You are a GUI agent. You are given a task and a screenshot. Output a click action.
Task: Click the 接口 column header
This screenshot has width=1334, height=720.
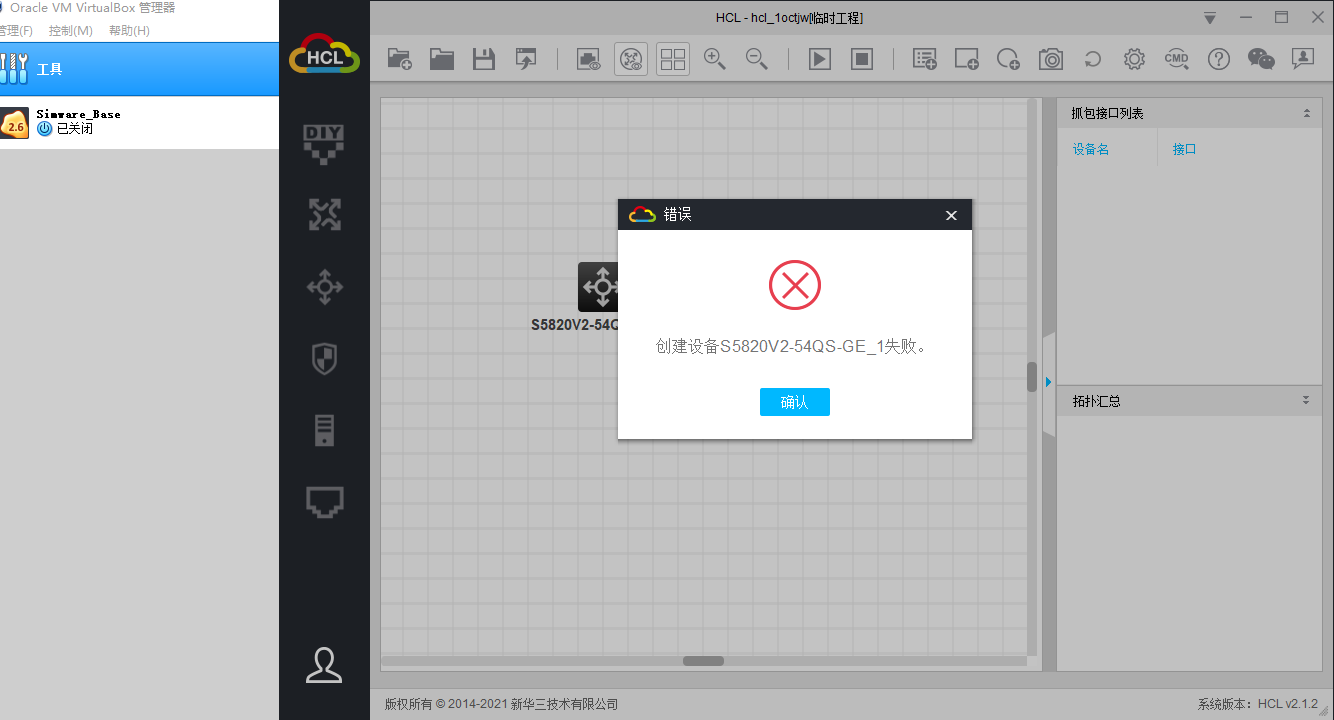[1185, 149]
